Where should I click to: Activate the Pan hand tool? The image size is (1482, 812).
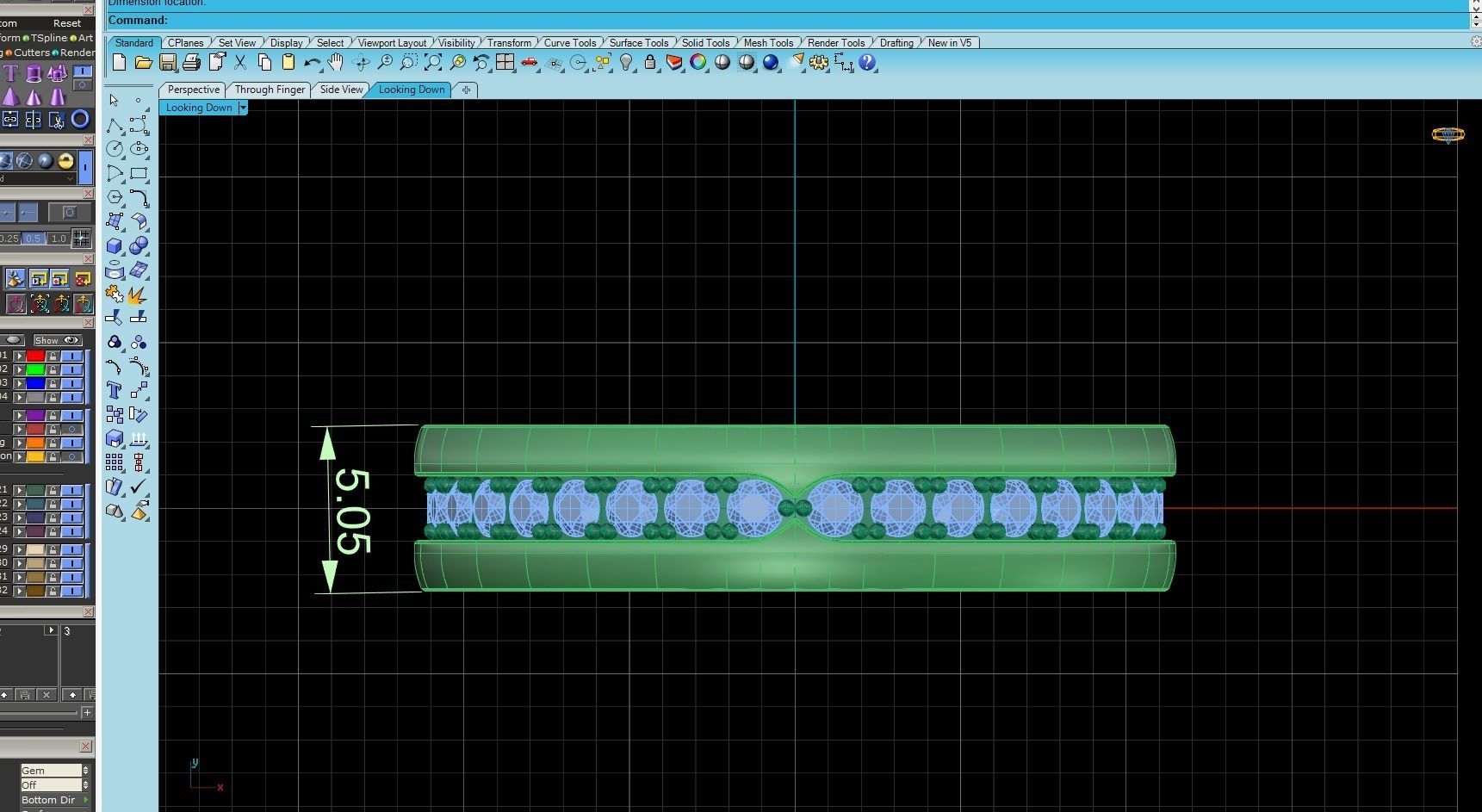click(x=336, y=62)
